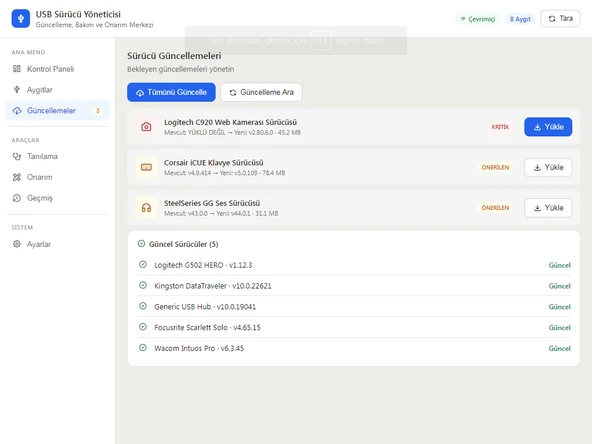Click the Güncel Sürücüler (5) heading
This screenshot has width=592, height=444.
point(183,244)
